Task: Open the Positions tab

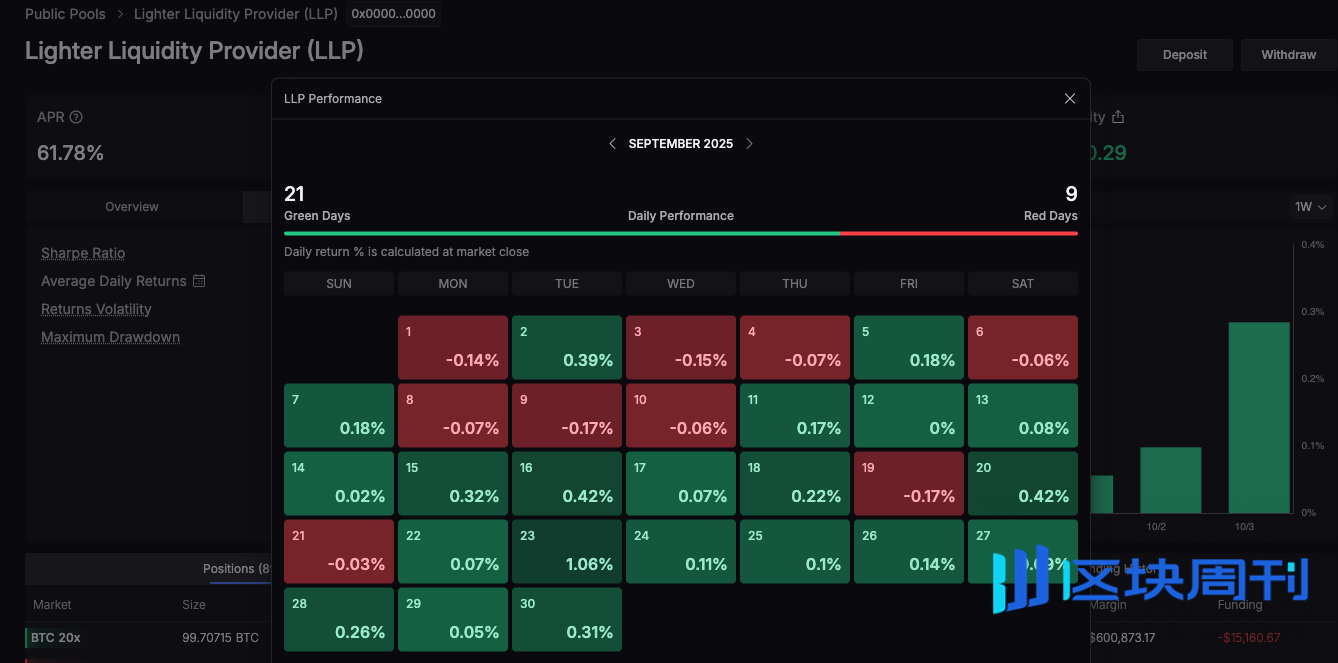Action: click(x=236, y=568)
